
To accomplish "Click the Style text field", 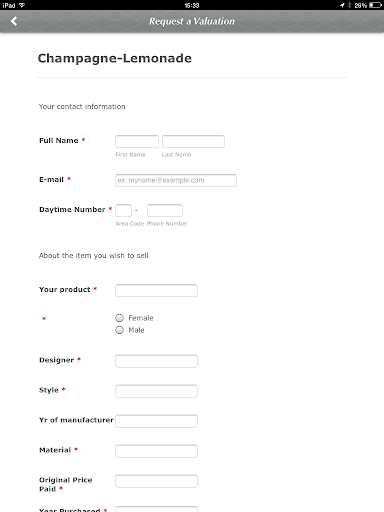I will [156, 391].
